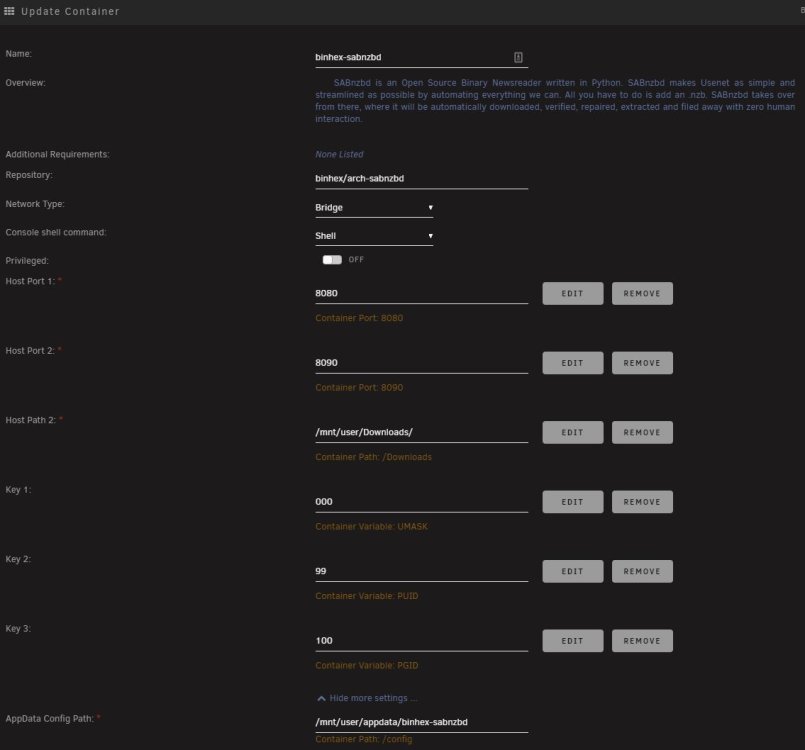The image size is (805, 750).
Task: Click the Key 2 value field showing 99
Action: point(421,571)
